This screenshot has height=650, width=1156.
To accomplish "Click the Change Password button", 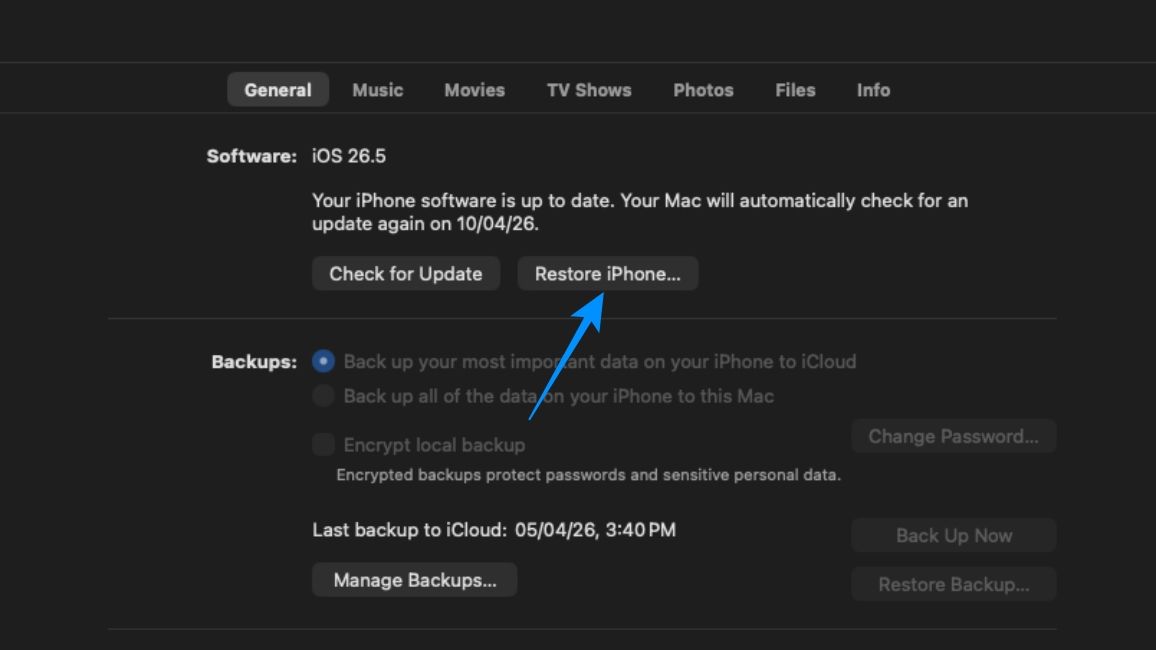I will 953,436.
